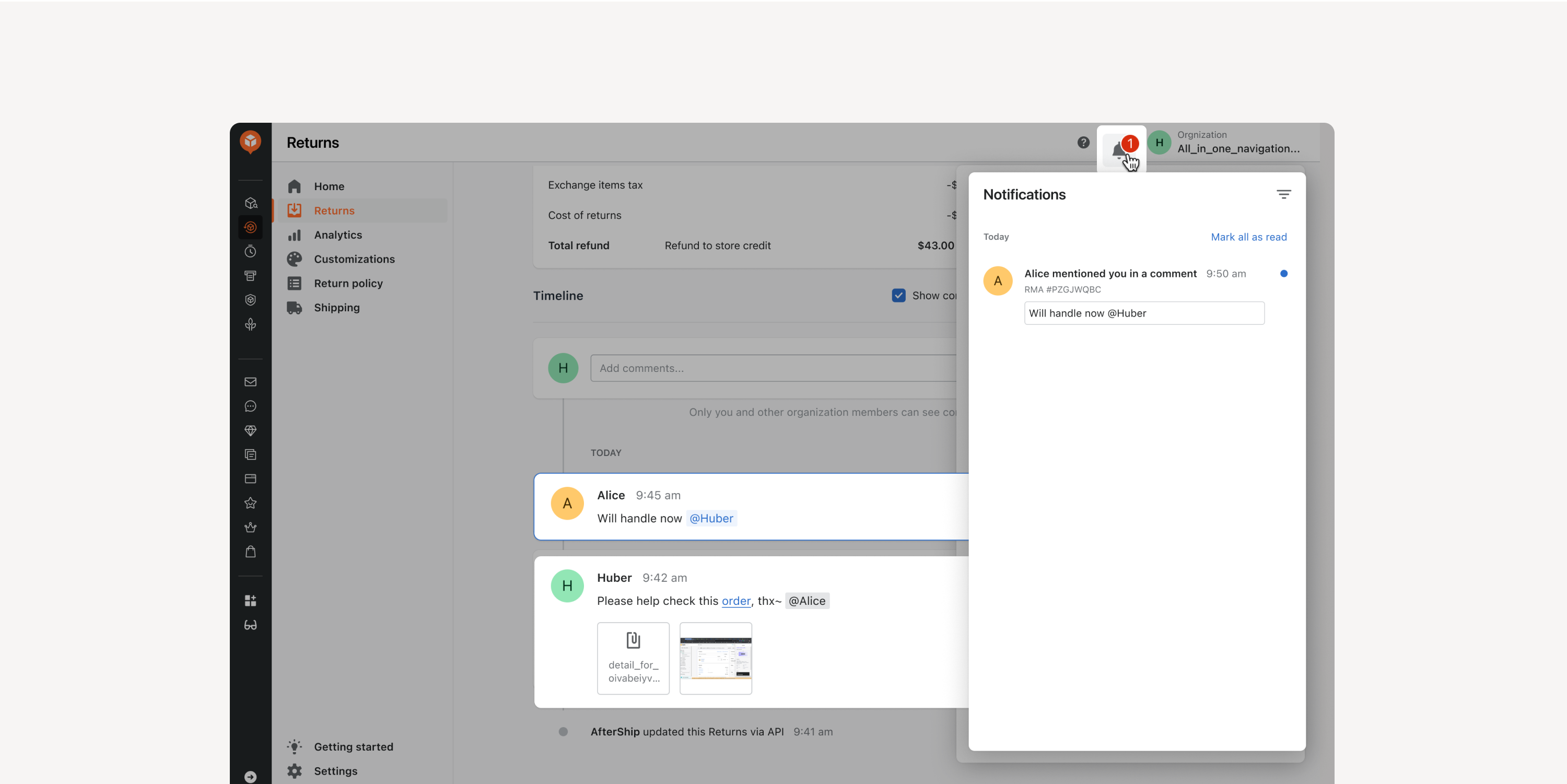Click the @Alice mention in Huber's comment
1567x784 pixels.
tap(806, 601)
